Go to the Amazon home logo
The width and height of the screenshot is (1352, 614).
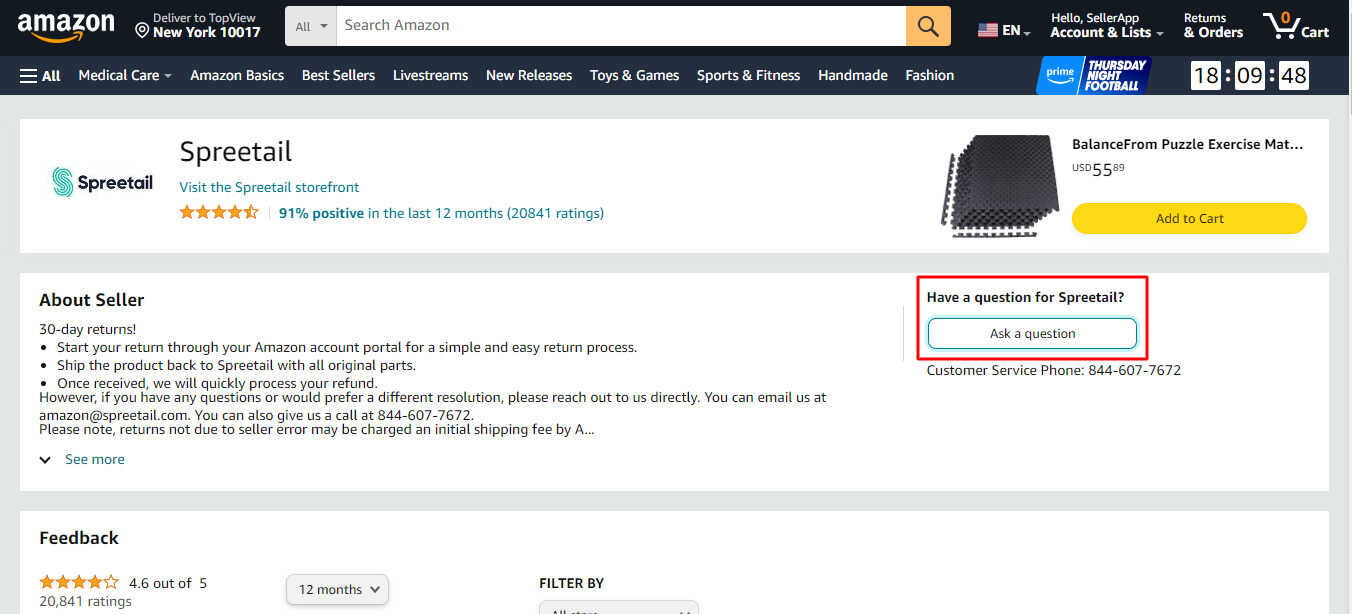point(66,26)
